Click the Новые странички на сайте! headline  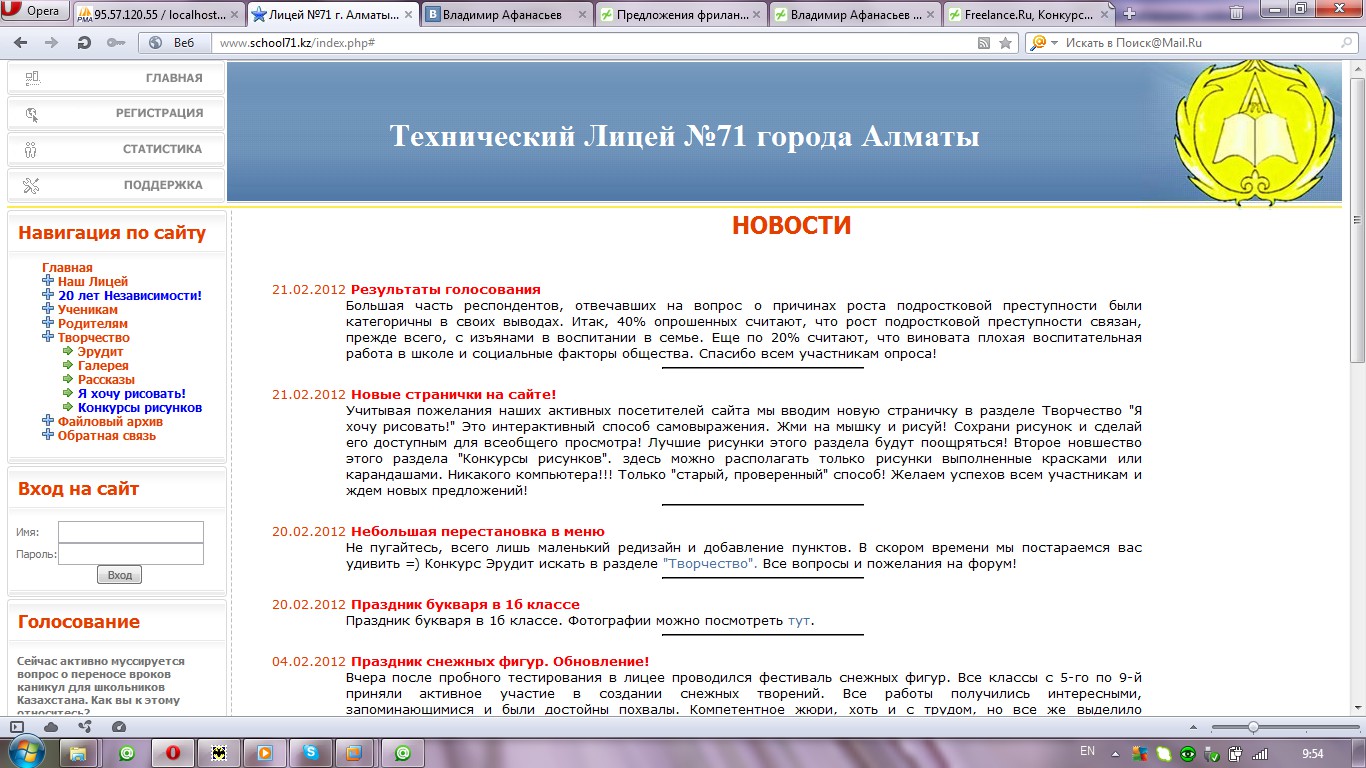[x=453, y=395]
